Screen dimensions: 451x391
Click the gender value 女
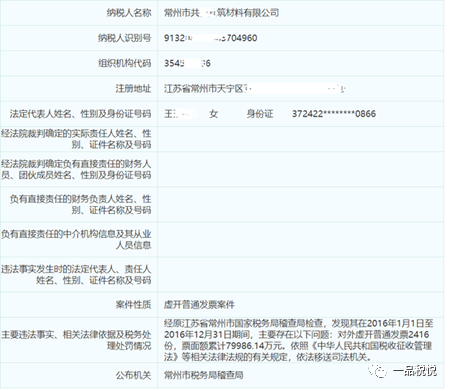(x=214, y=114)
